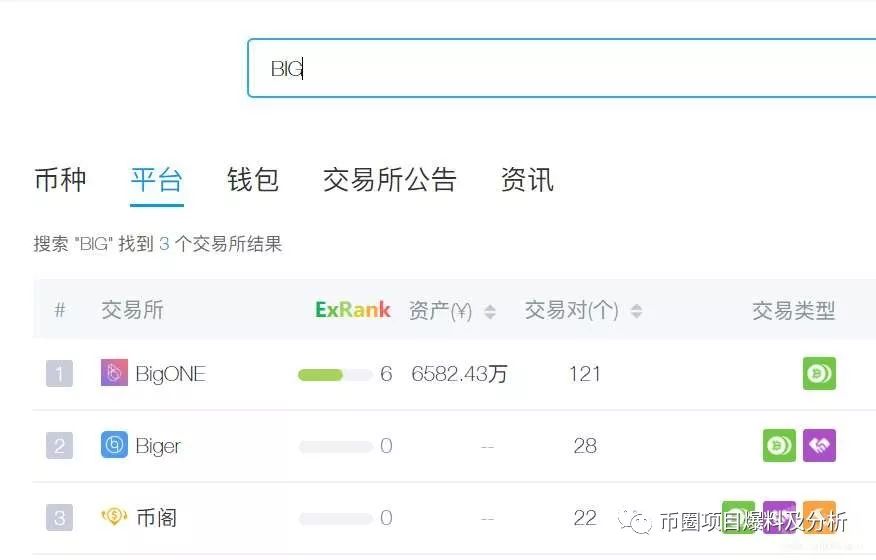Click the 币阁 ExRank progress bar
The height and width of the screenshot is (560, 876).
tap(335, 519)
